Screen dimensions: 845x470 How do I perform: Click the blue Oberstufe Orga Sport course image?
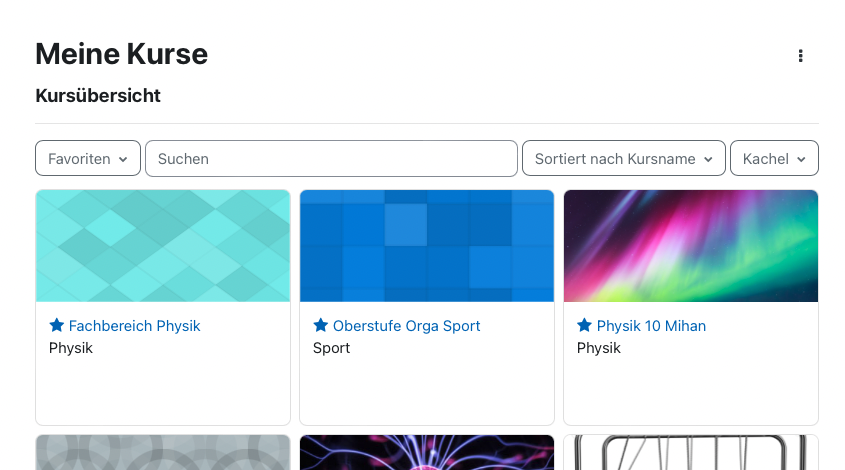point(427,246)
